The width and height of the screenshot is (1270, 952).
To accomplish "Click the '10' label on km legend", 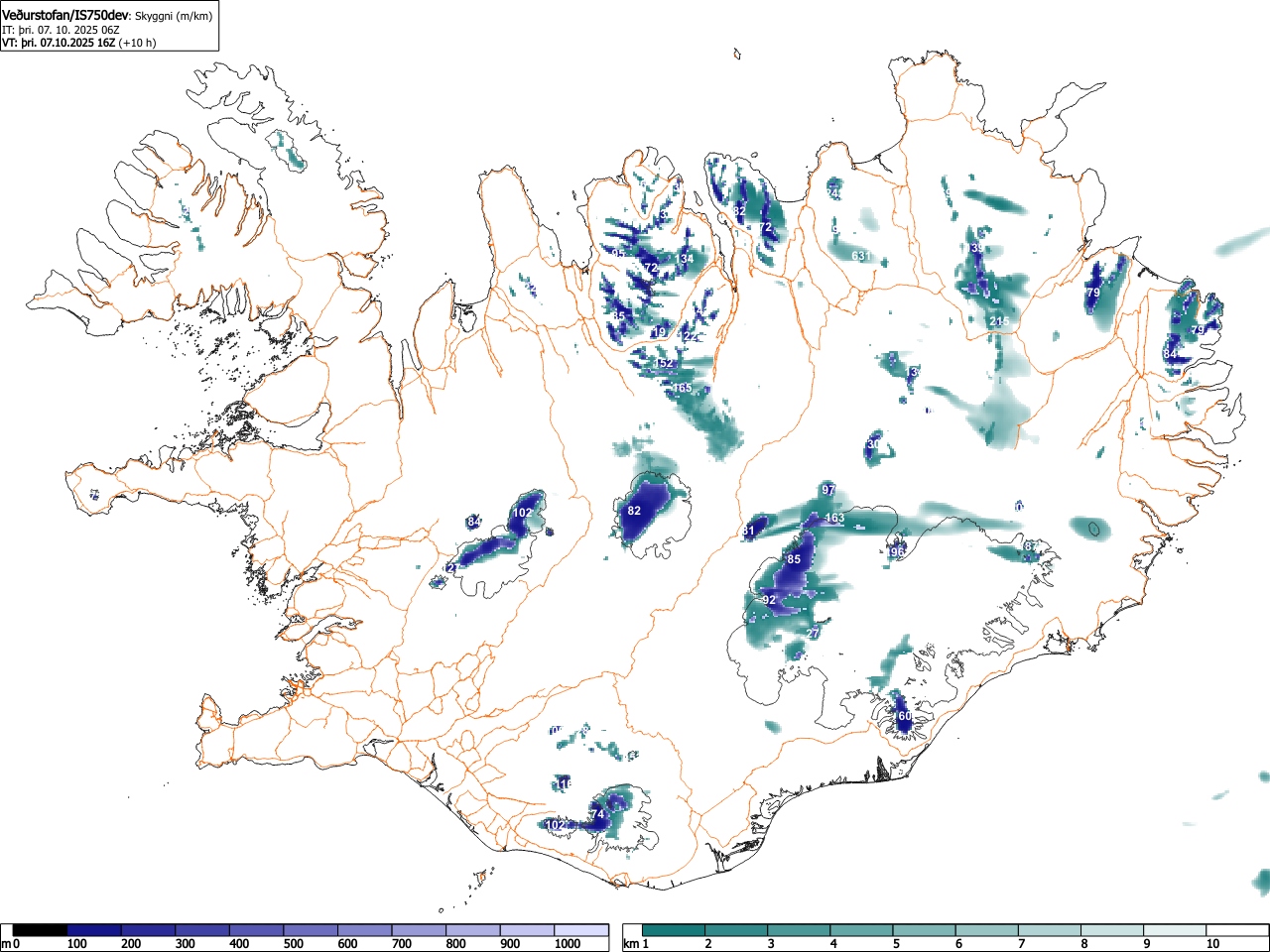I will tap(1211, 944).
